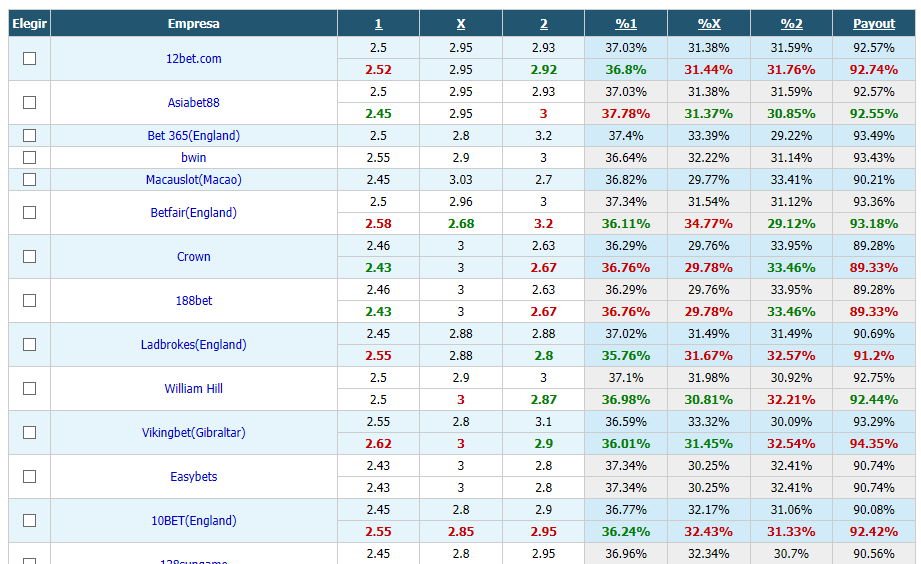Image resolution: width=921 pixels, height=564 pixels.
Task: Check the Betfair(England) checkbox
Action: click(29, 212)
